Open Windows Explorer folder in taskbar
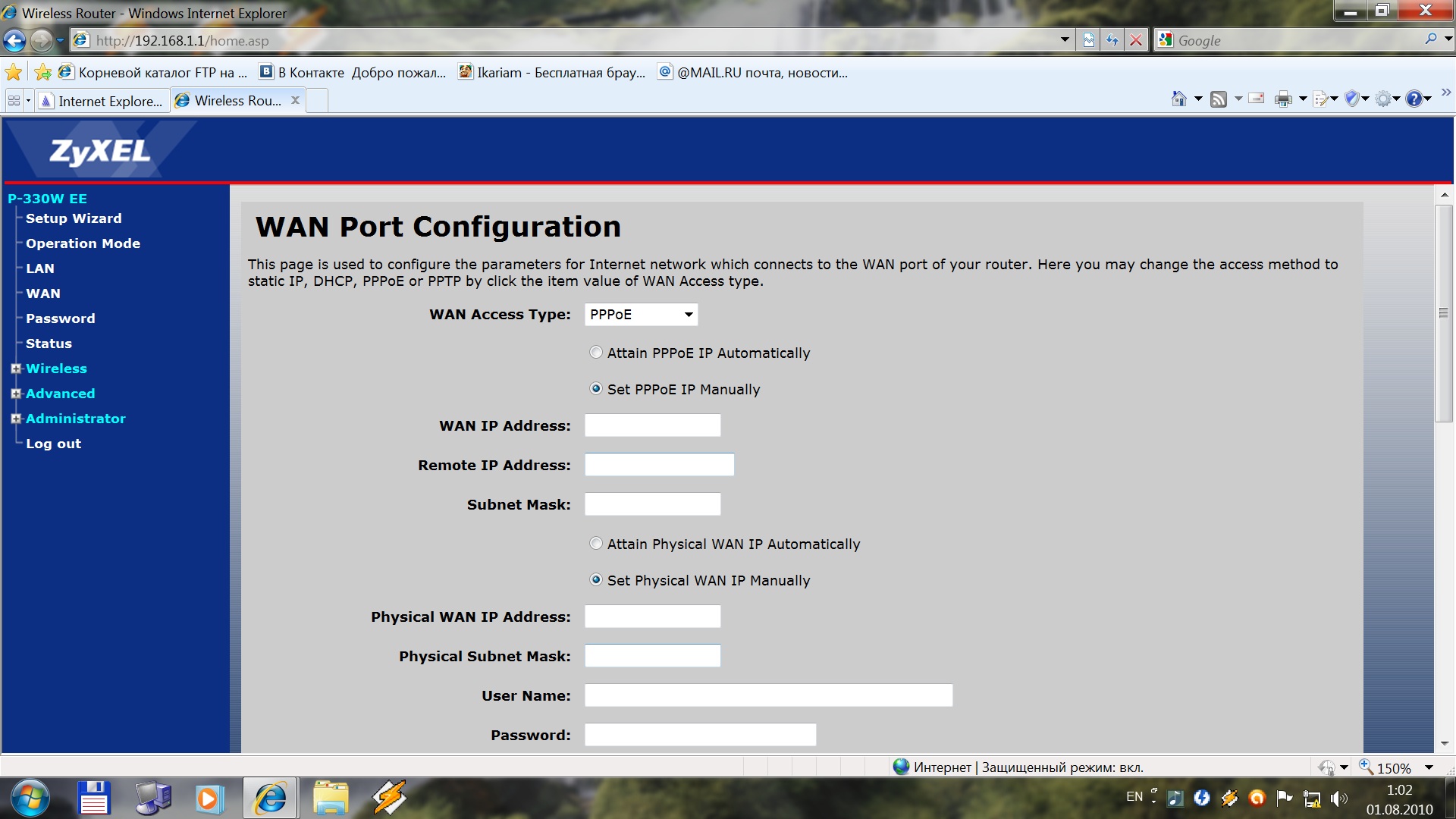Screen dimensions: 1456x819 point(330,799)
